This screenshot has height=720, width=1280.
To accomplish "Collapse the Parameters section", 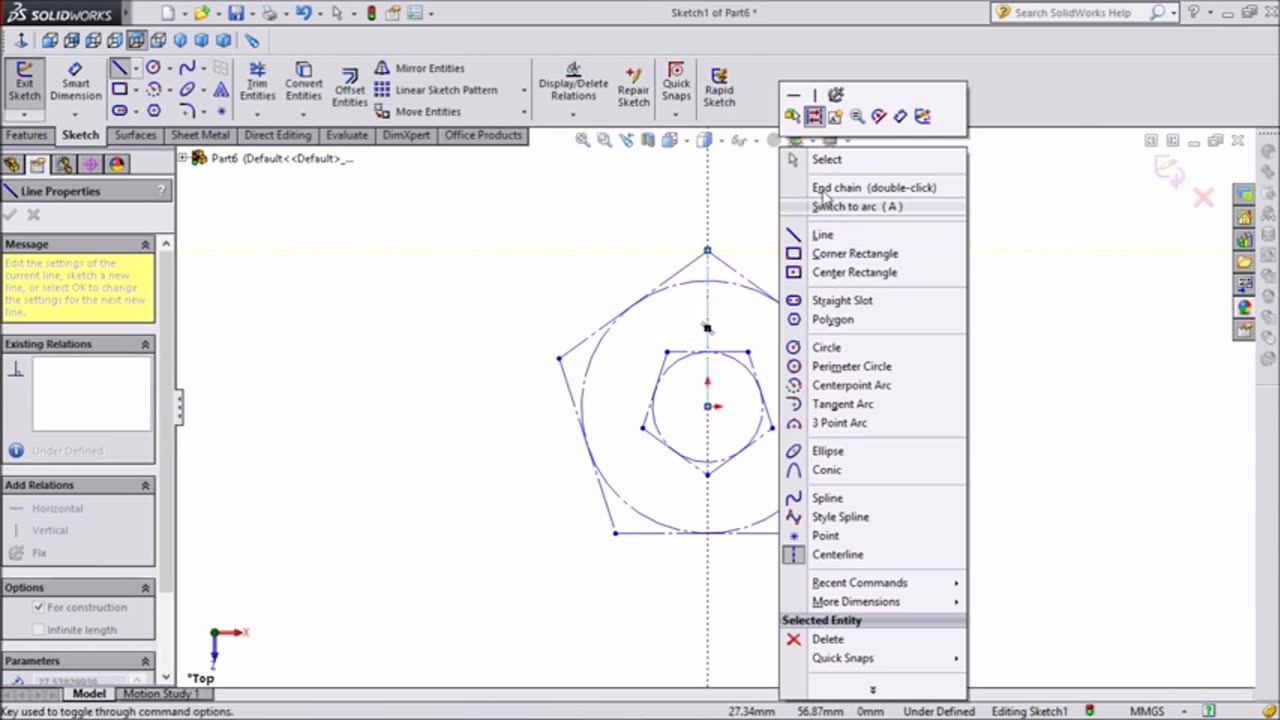I will tap(145, 661).
